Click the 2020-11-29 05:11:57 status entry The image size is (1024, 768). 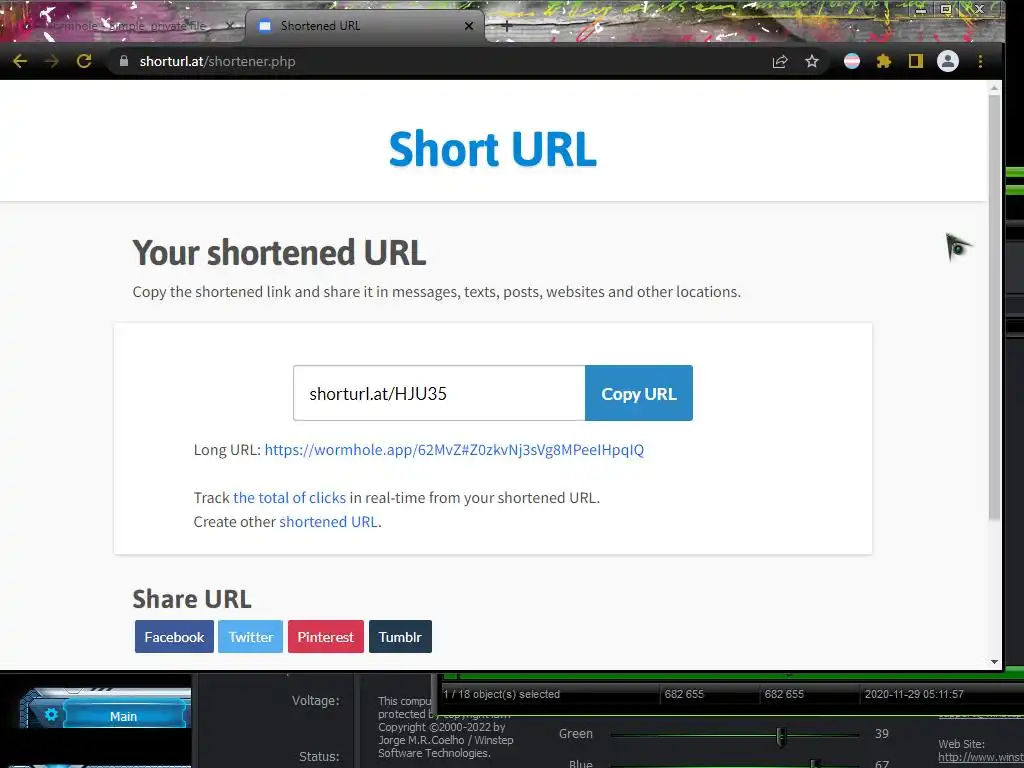click(914, 694)
